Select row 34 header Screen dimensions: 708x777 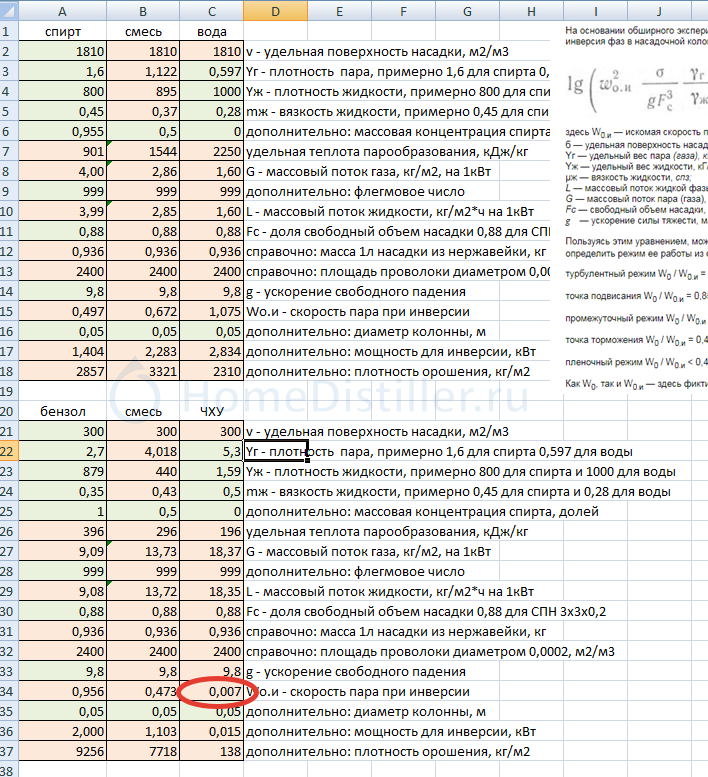pyautogui.click(x=9, y=691)
